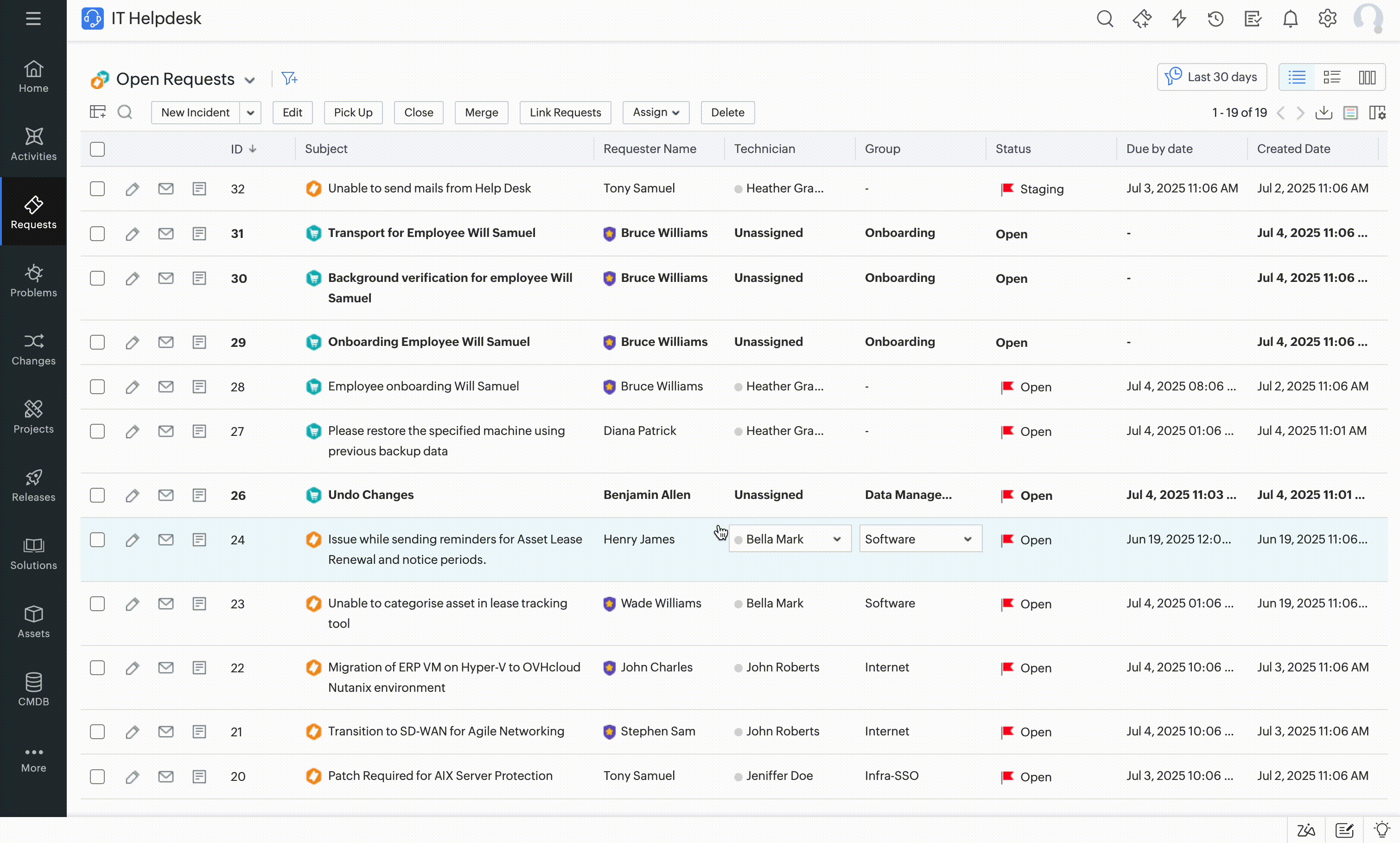Navigate to the Problems module
1400x843 pixels.
click(x=32, y=280)
